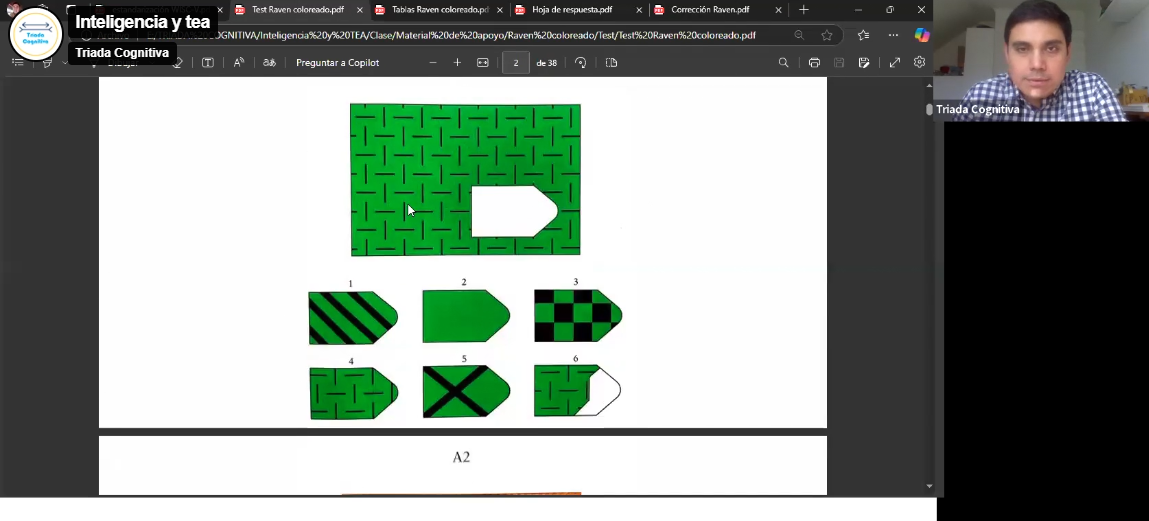This screenshot has width=1149, height=521.
Task: Rotate the PDF page
Action: pyautogui.click(x=580, y=63)
